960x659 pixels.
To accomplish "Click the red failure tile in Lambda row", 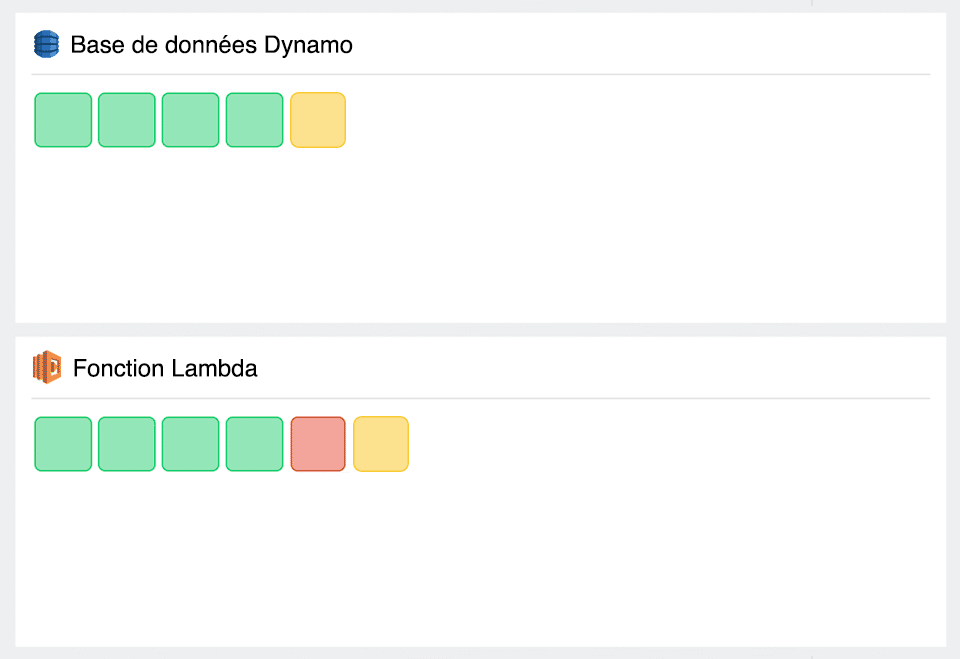I will pyautogui.click(x=317, y=443).
